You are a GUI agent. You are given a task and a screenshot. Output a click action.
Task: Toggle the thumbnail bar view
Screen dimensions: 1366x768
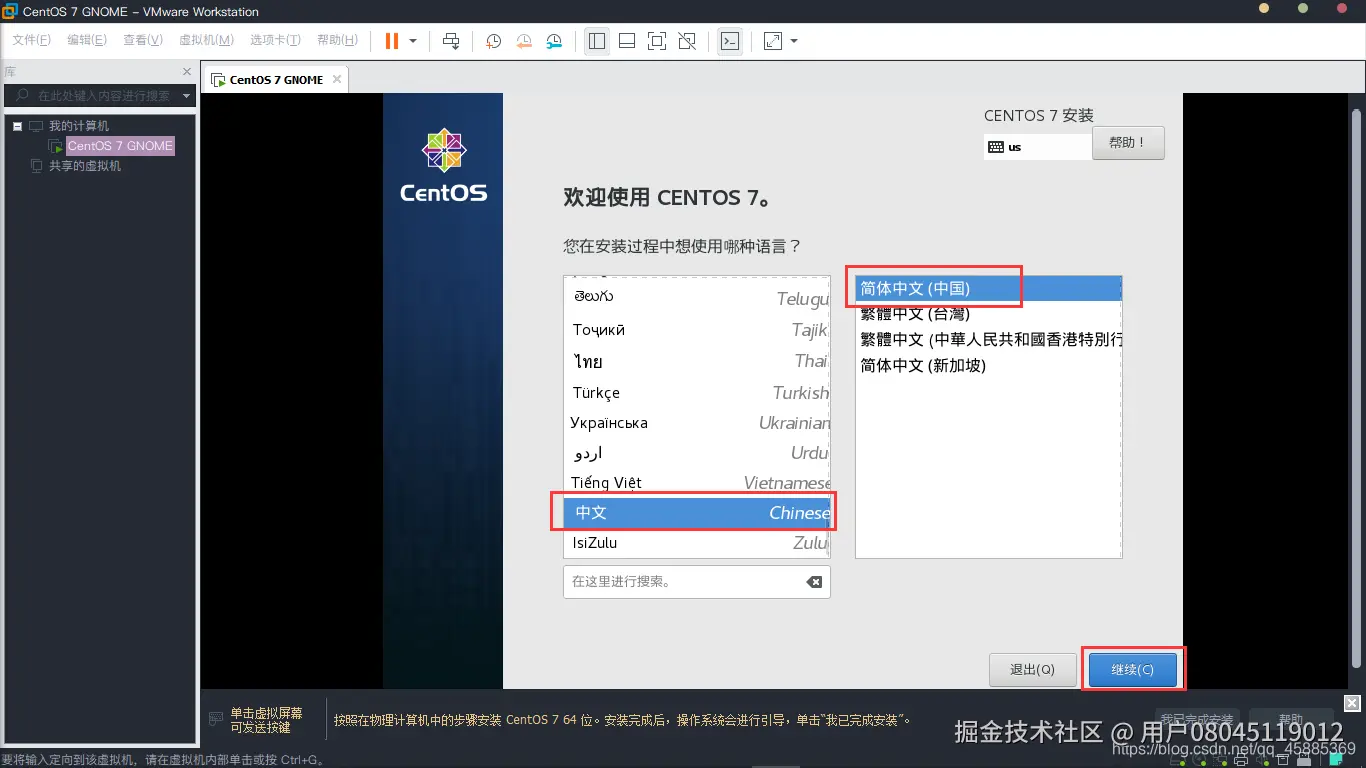(x=627, y=41)
